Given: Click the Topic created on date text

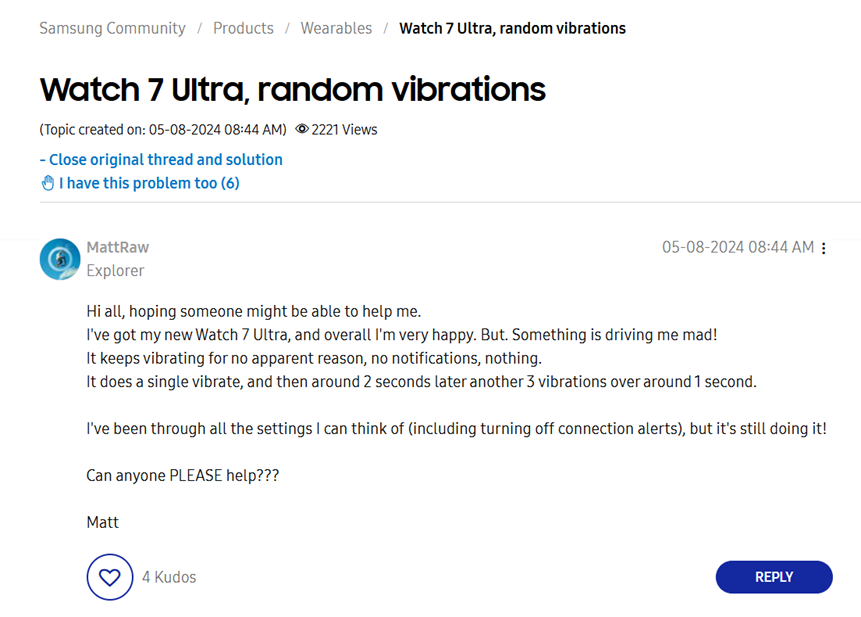Looking at the screenshot, I should [x=163, y=129].
